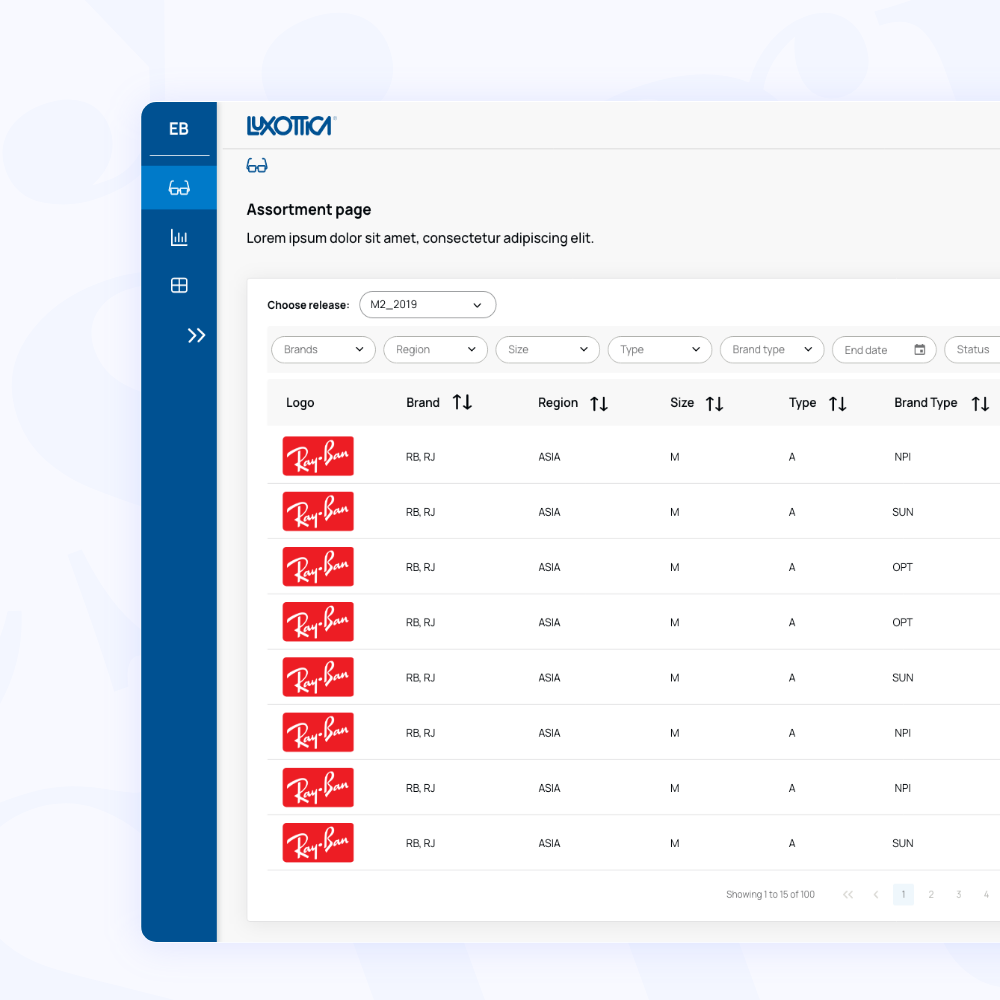Image resolution: width=1000 pixels, height=1000 pixels.
Task: Click the 'Showing 1 to 15 of 100' text
Action: pos(770,894)
